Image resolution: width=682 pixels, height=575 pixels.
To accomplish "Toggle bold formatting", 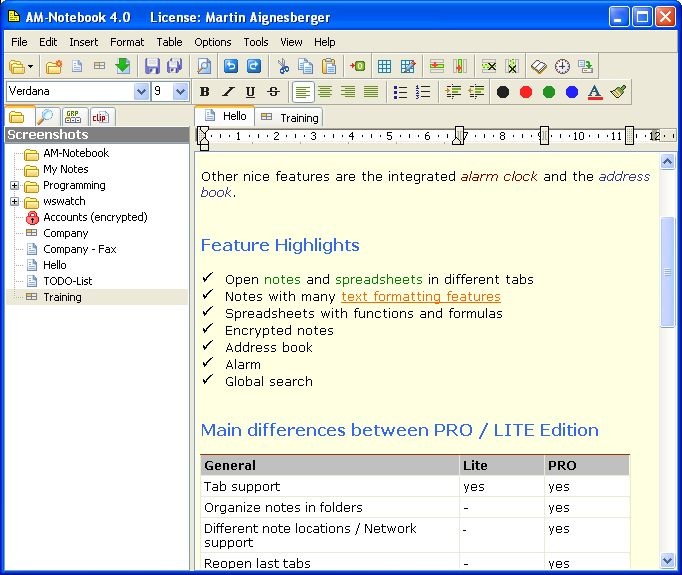I will click(205, 92).
